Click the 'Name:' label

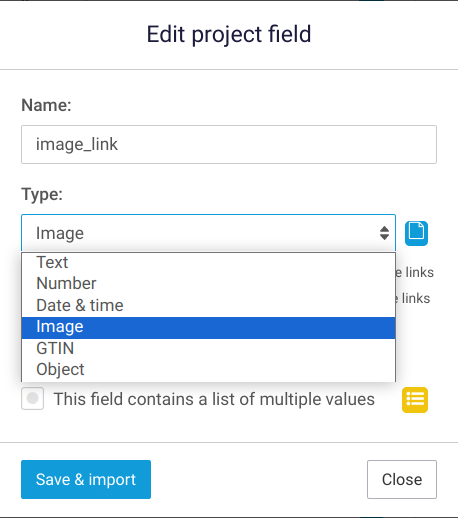click(x=46, y=105)
